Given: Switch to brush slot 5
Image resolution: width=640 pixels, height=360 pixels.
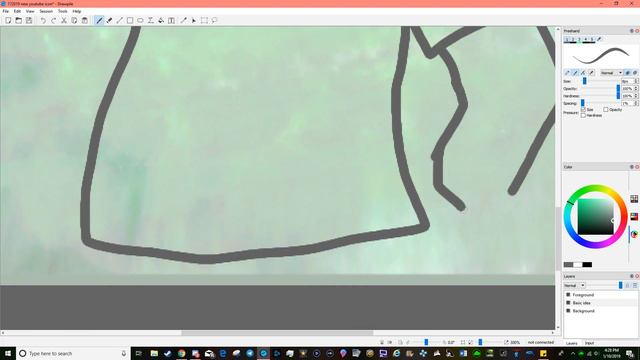Looking at the screenshot, I should (592, 40).
